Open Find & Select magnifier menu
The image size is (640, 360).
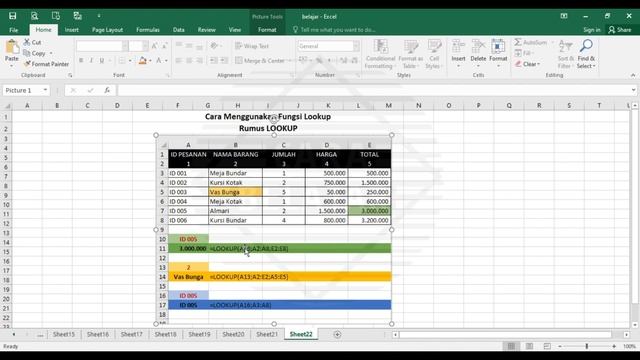[586, 54]
